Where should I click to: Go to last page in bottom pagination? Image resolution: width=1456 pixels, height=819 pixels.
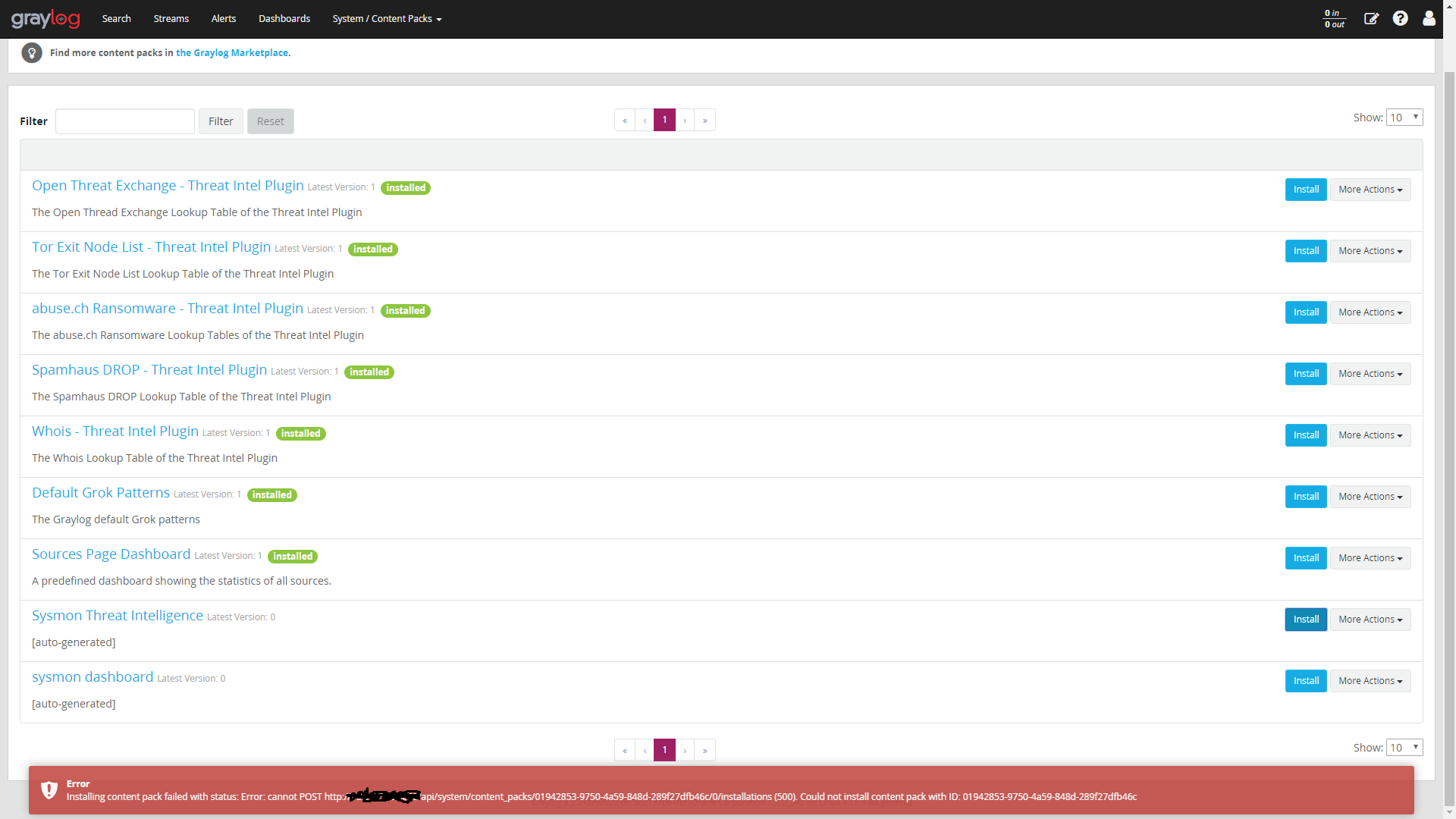coord(705,750)
